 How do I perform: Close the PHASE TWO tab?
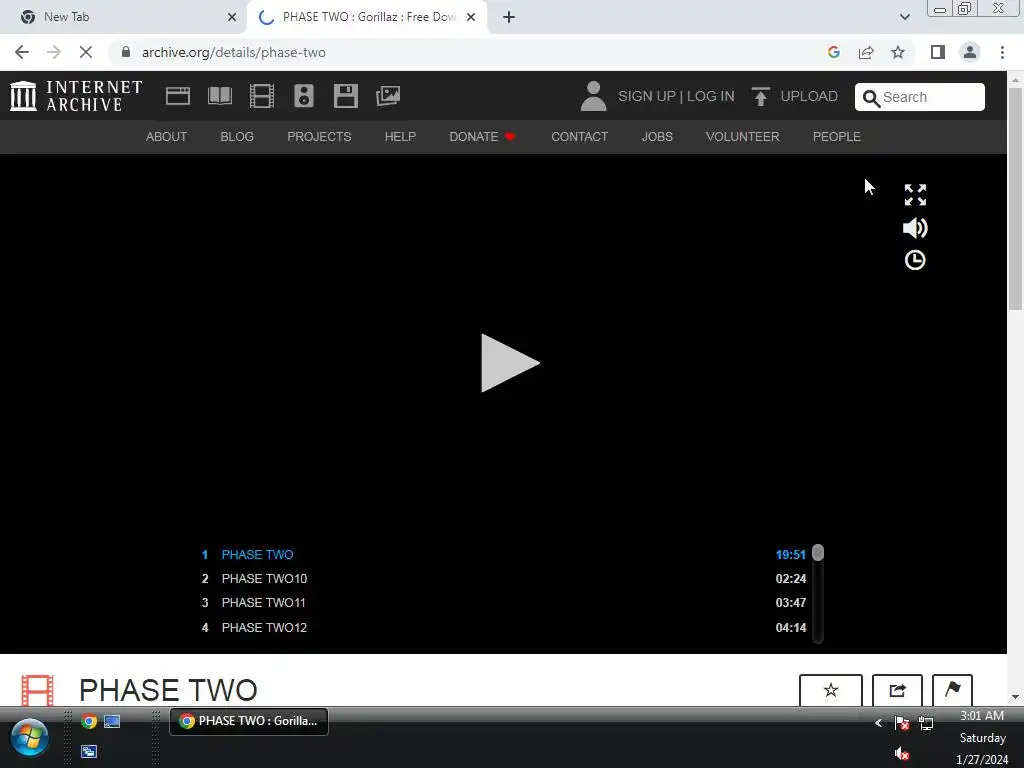pyautogui.click(x=471, y=17)
